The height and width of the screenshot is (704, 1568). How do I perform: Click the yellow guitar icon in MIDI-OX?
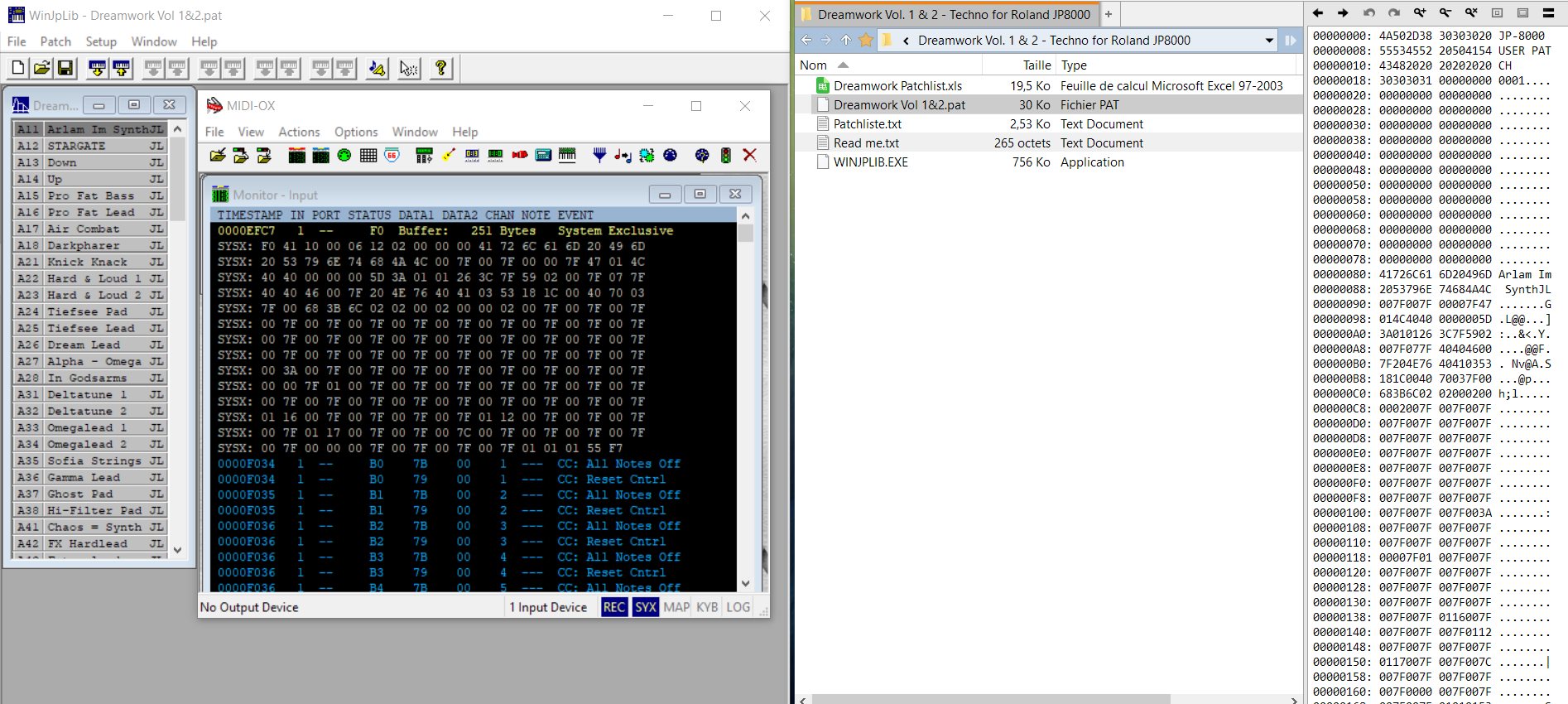coord(448,155)
